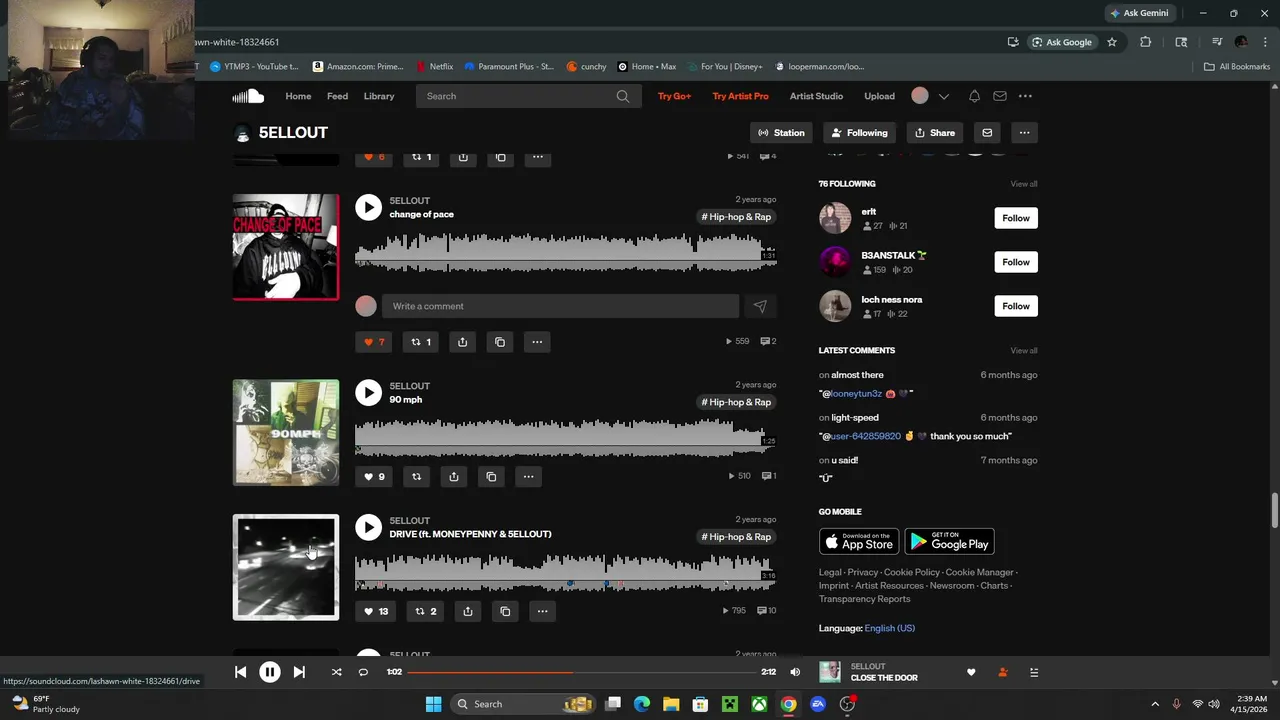Copy link for DRIVE track
1280x720 pixels.
coord(505,612)
